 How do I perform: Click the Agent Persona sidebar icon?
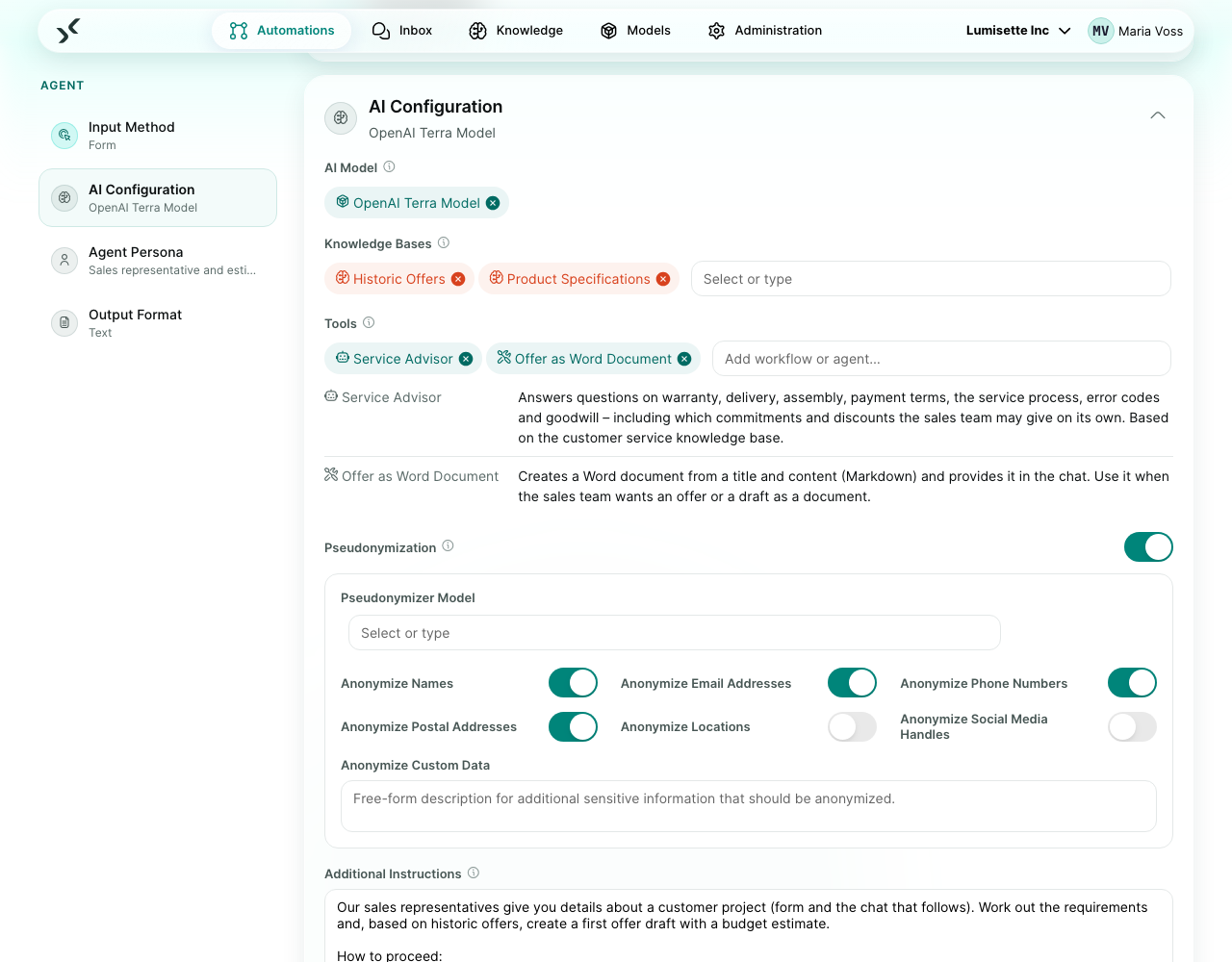point(64,261)
